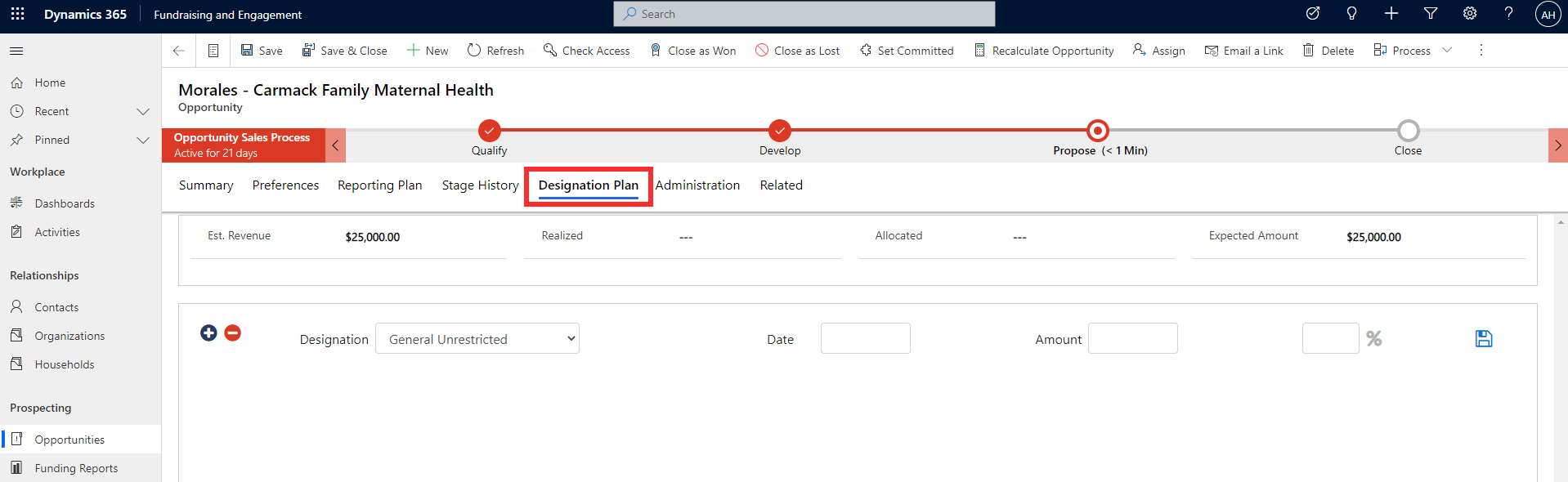Click Save in the command bar

(262, 51)
